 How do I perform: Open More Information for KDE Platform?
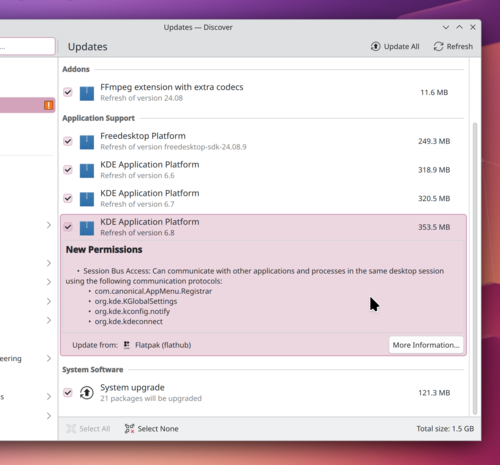[426, 345]
